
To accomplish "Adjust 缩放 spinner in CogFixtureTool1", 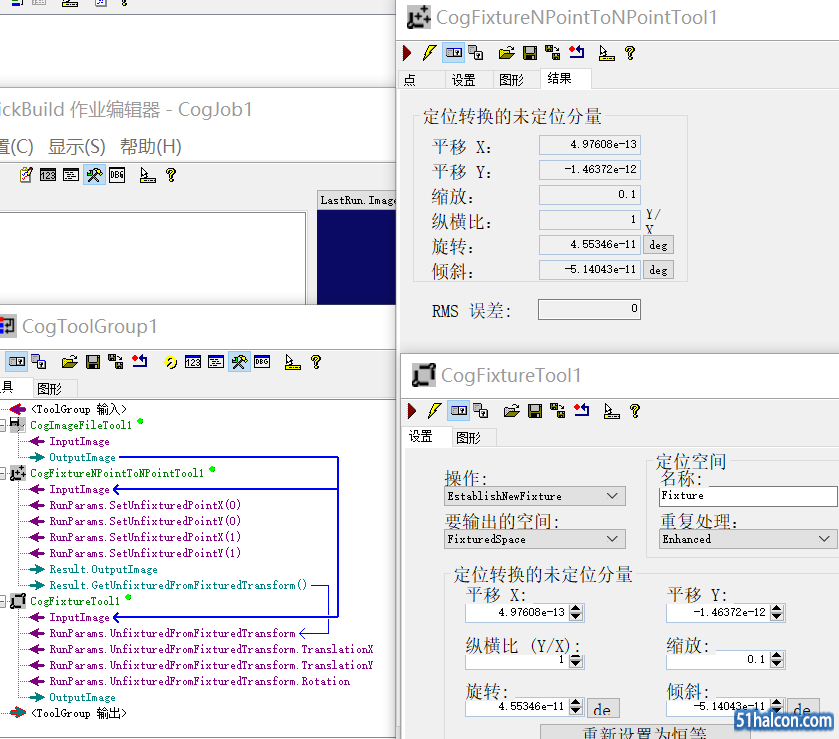I will 777,659.
